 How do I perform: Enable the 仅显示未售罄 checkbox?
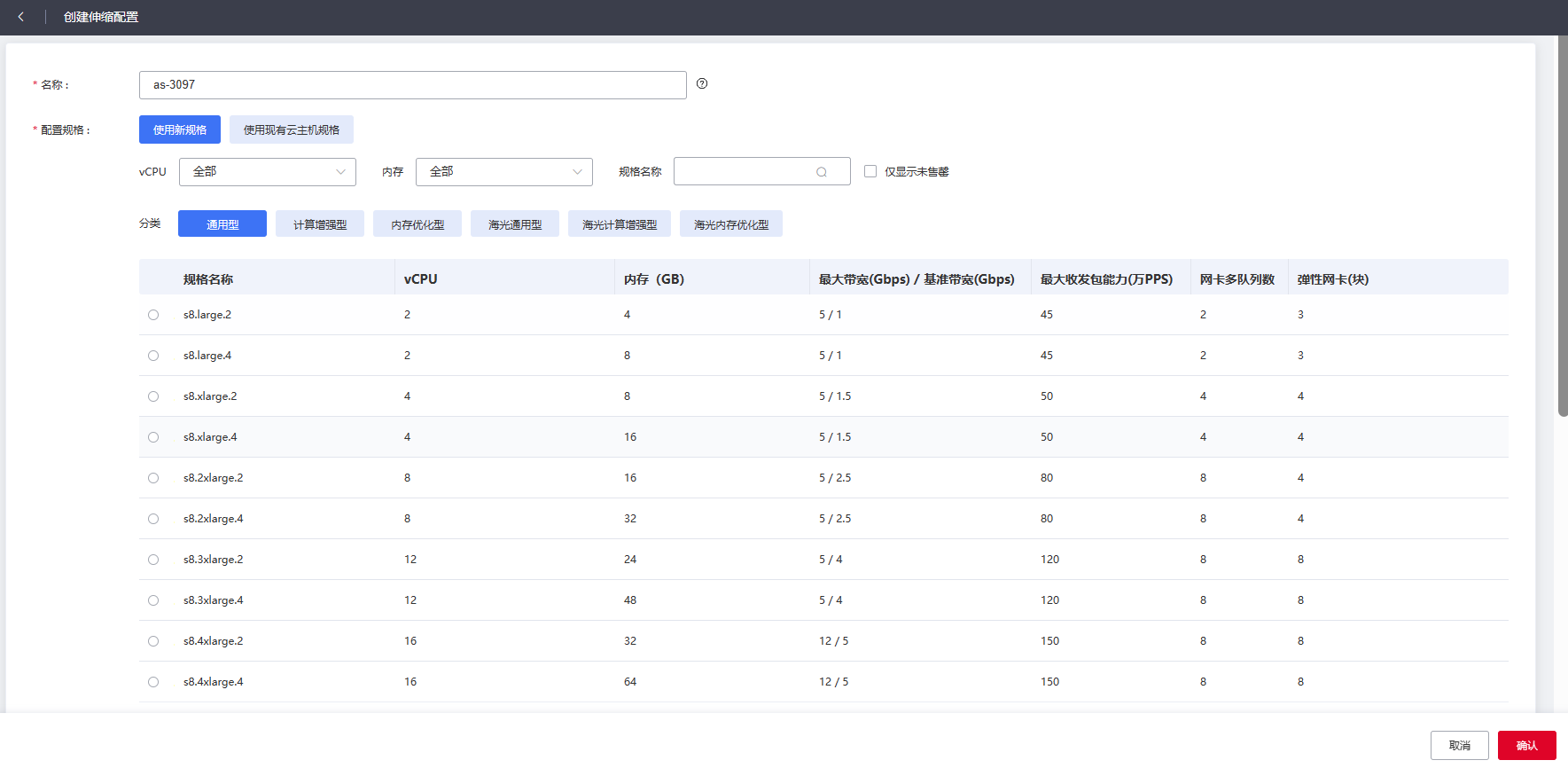tap(870, 171)
